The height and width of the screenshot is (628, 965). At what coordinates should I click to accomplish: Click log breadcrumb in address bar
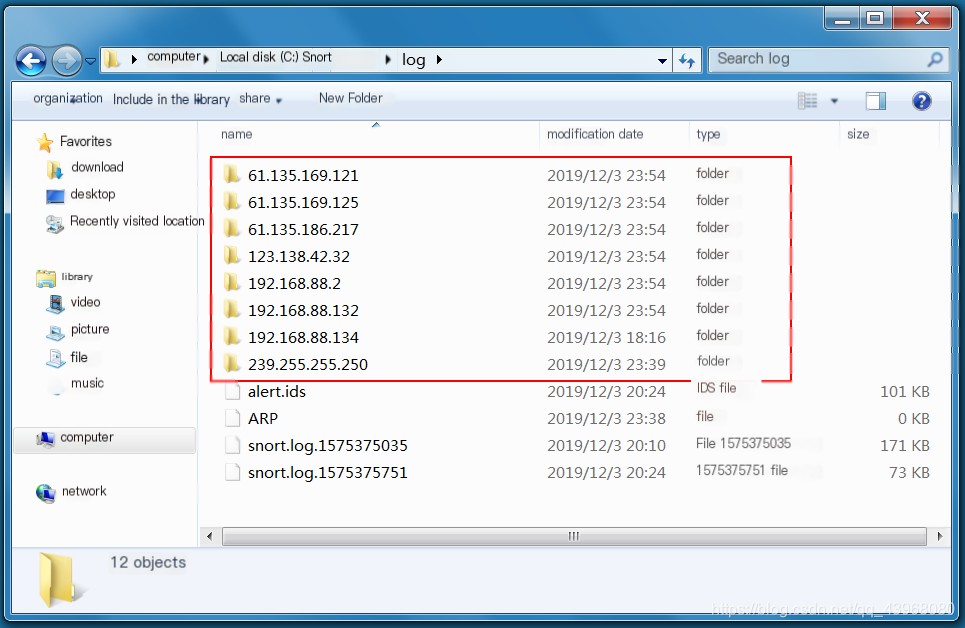(414, 60)
